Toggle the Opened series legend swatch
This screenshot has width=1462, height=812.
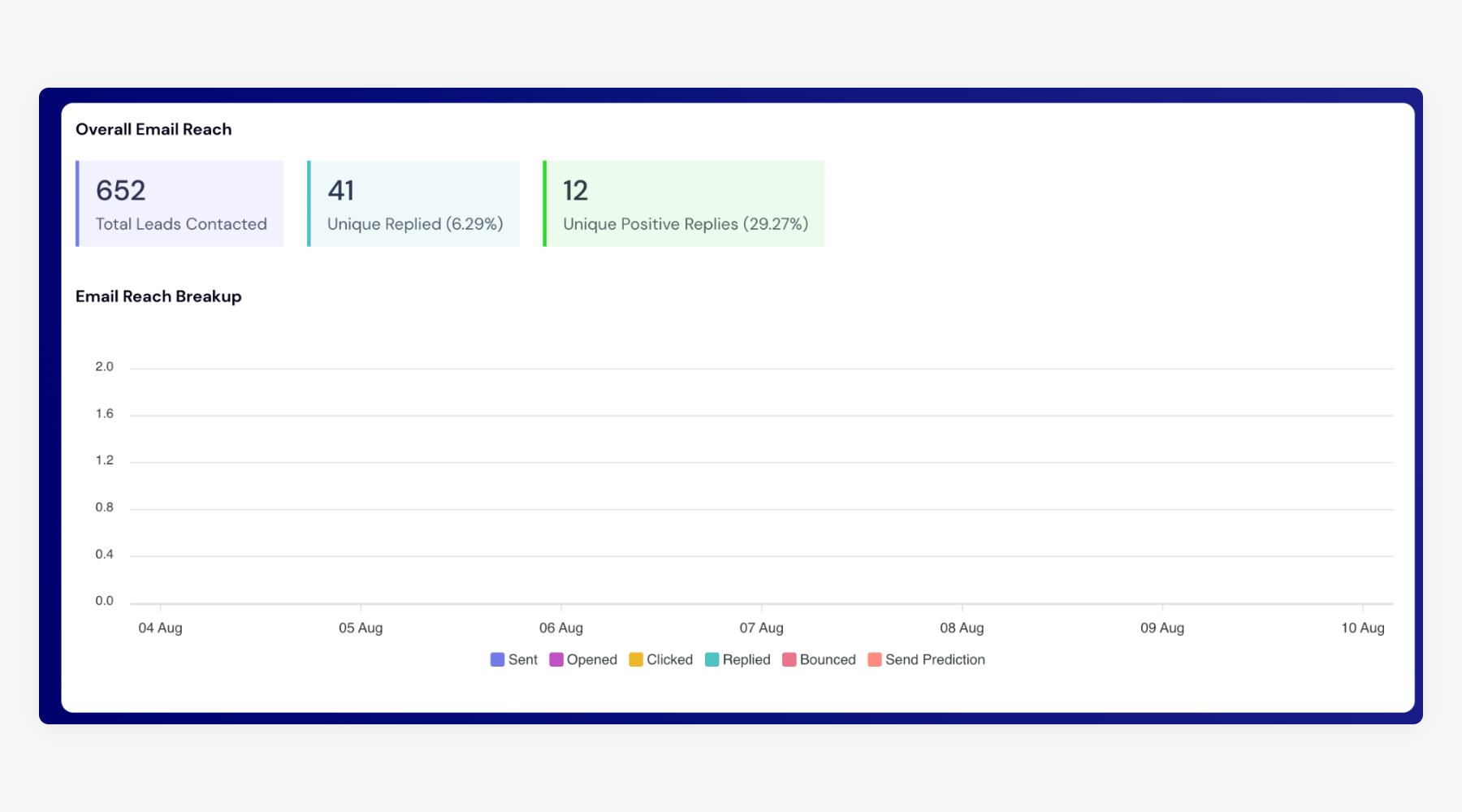pyautogui.click(x=556, y=659)
